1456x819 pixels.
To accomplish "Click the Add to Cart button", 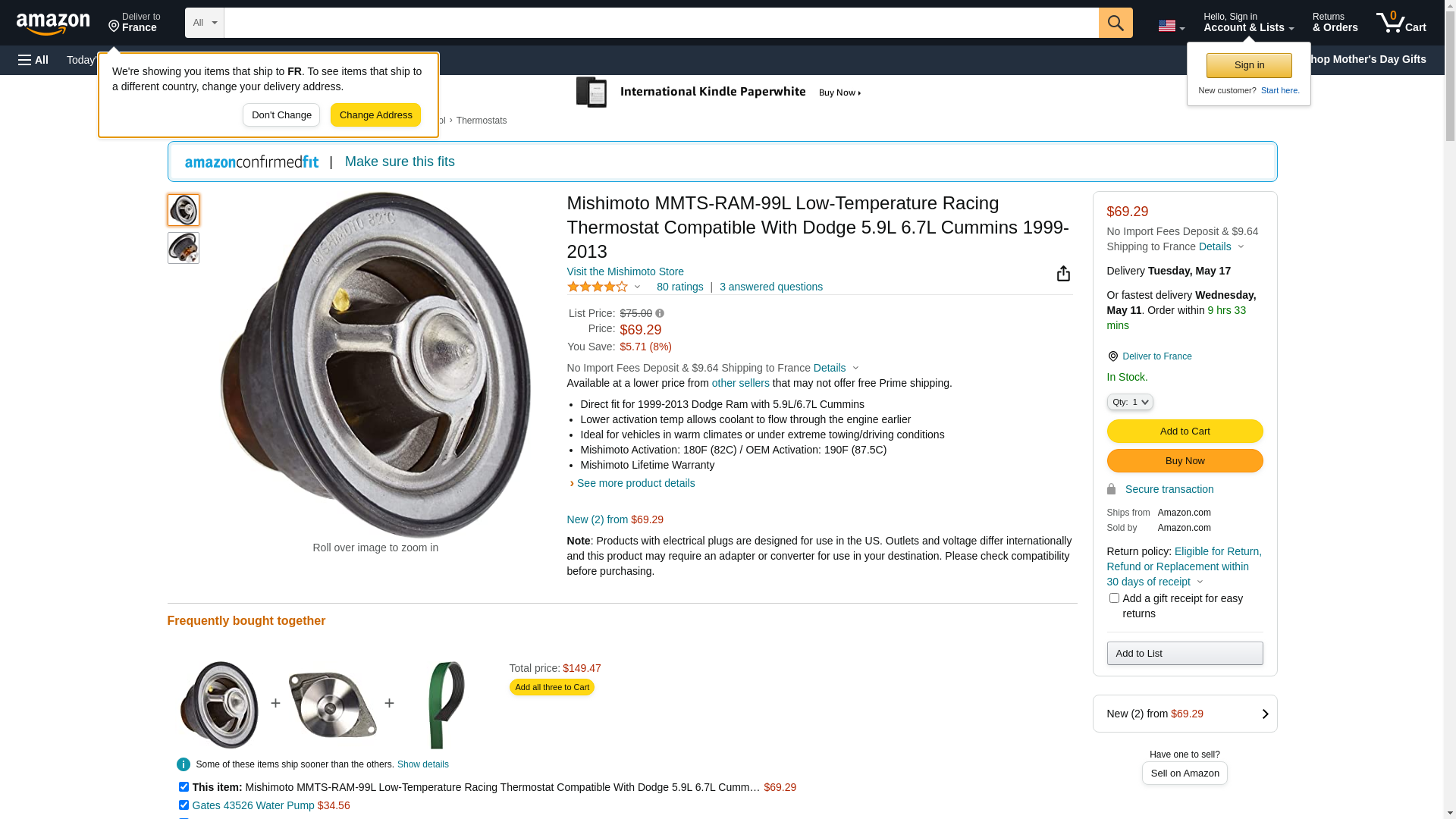I will [x=1185, y=431].
